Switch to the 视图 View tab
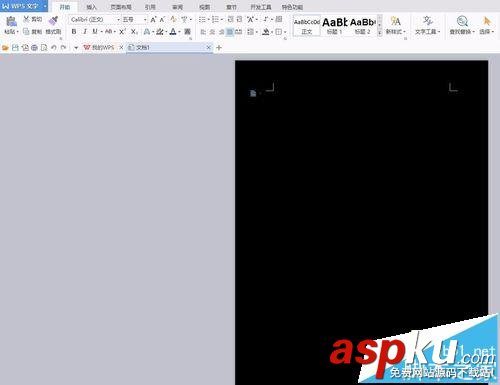Viewport: 500px width, 385px height. [204, 7]
